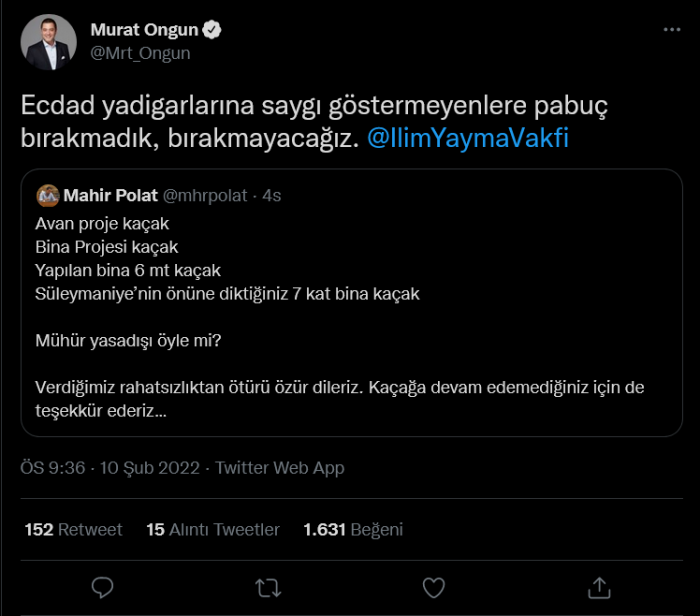700x616 pixels.
Task: Click the blue verified badge beside Murat Ongun
Action: pos(212,31)
